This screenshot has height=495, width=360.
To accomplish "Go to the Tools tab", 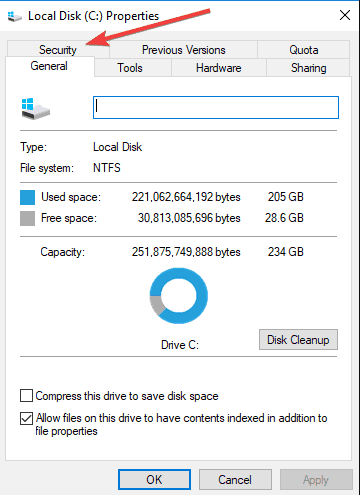I will tap(130, 68).
